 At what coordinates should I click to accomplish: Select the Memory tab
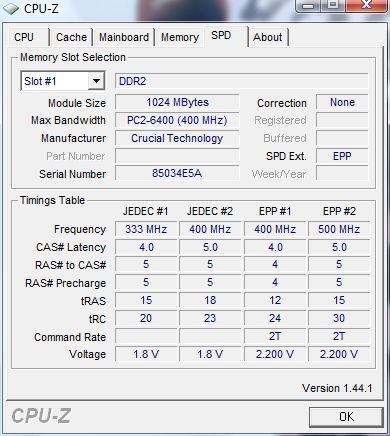(x=180, y=37)
